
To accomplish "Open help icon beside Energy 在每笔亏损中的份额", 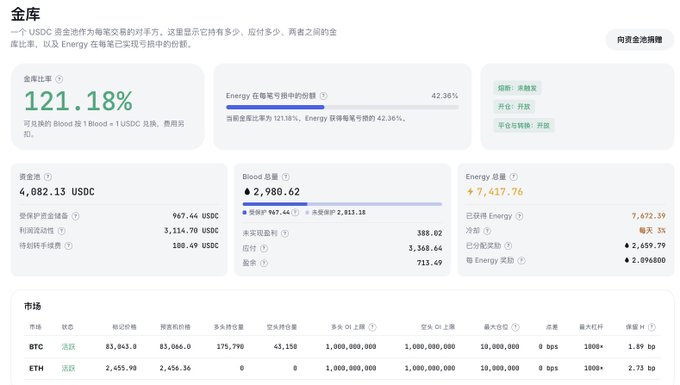I will (x=324, y=95).
